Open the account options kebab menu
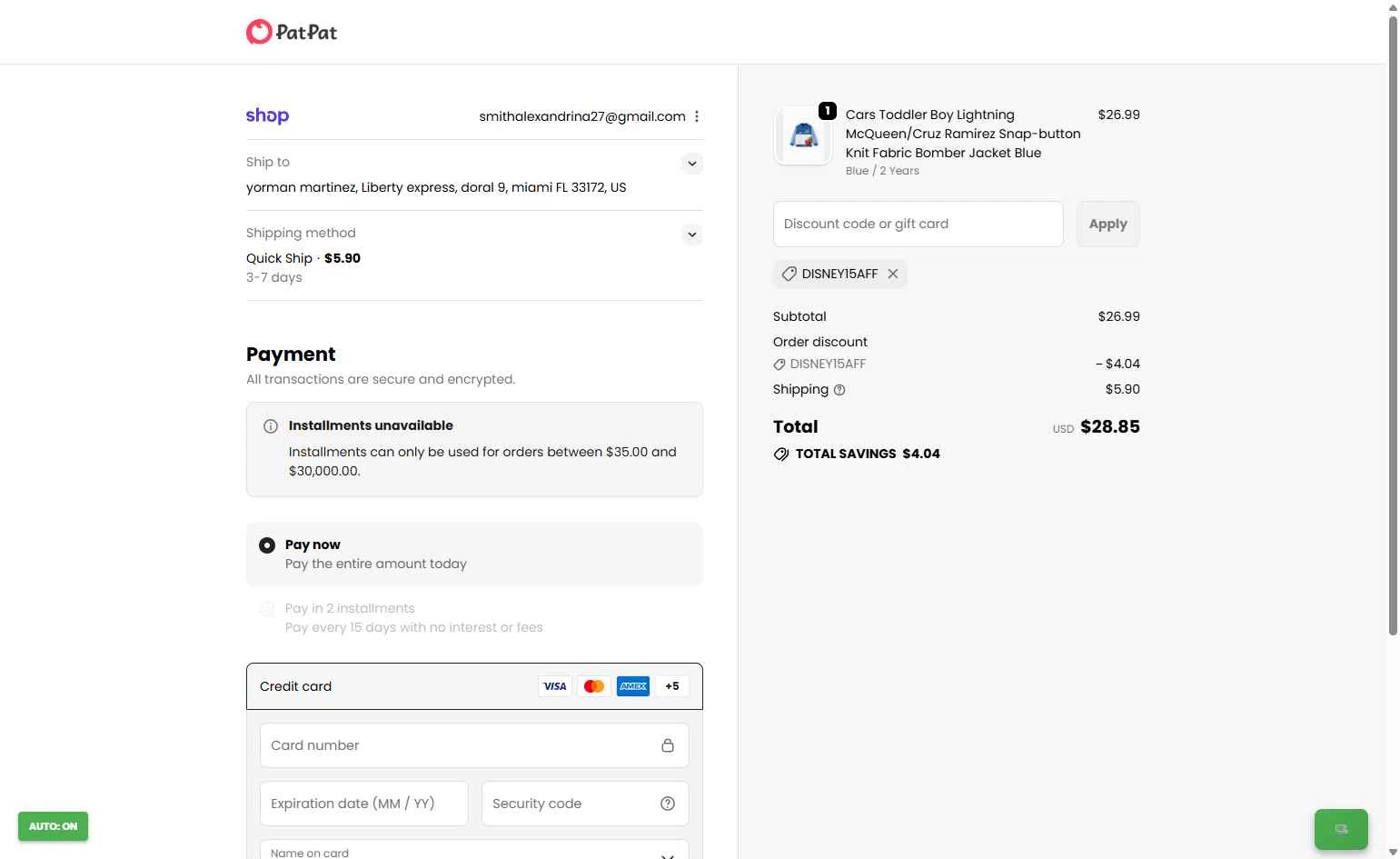This screenshot has width=1400, height=859. (697, 116)
